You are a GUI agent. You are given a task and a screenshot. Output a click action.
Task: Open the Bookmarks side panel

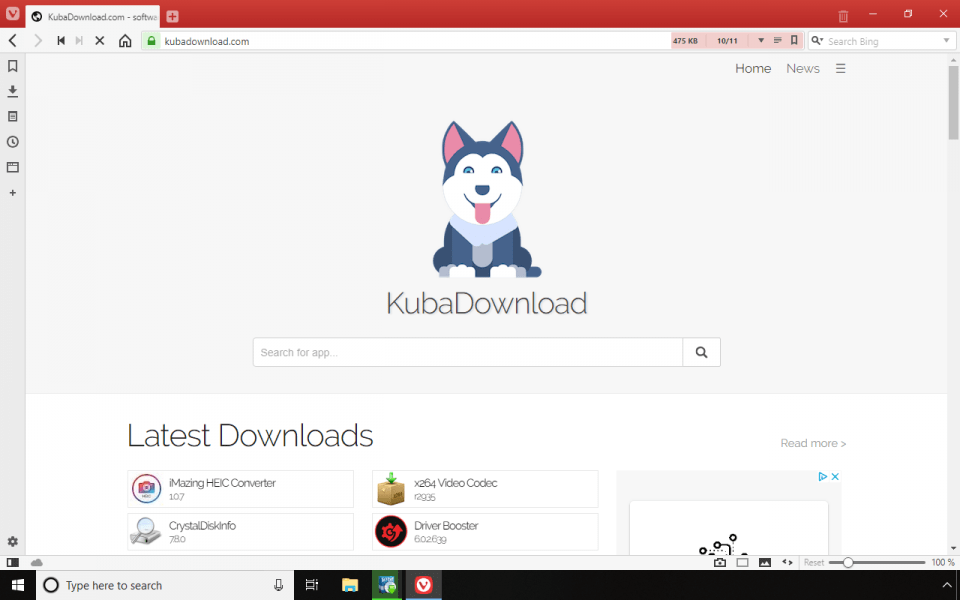pos(12,66)
